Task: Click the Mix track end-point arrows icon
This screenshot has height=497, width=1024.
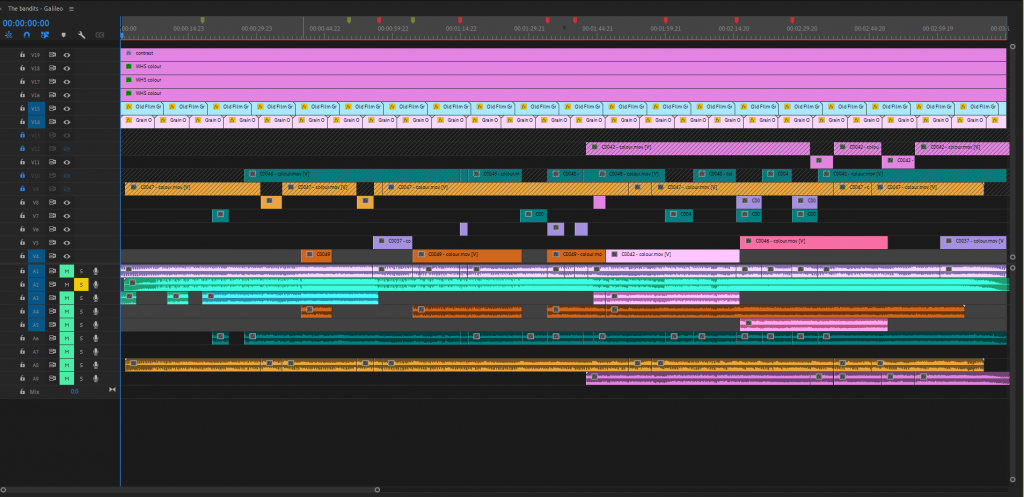Action: coord(110,392)
